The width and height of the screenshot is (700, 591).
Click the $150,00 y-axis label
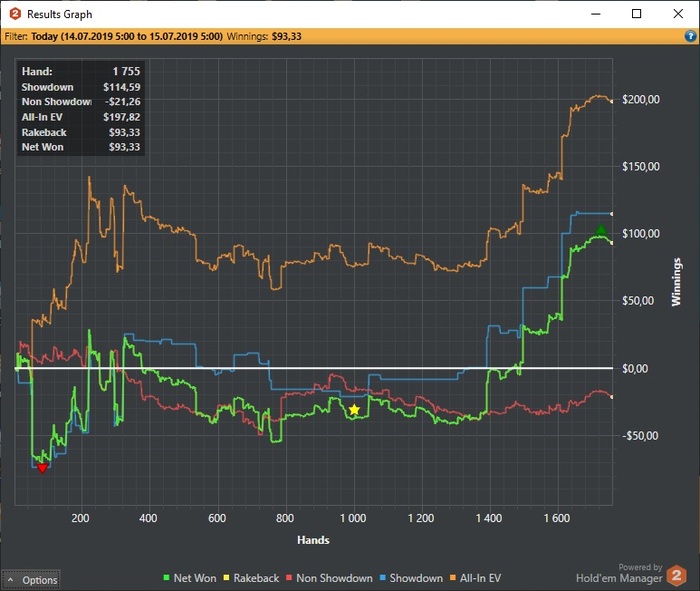click(x=641, y=166)
